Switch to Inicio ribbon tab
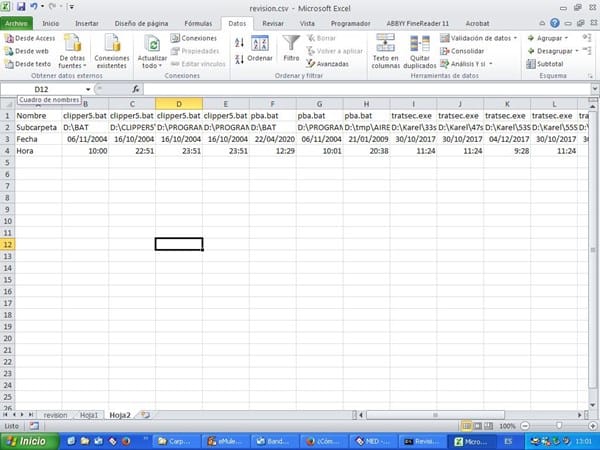 (51, 24)
